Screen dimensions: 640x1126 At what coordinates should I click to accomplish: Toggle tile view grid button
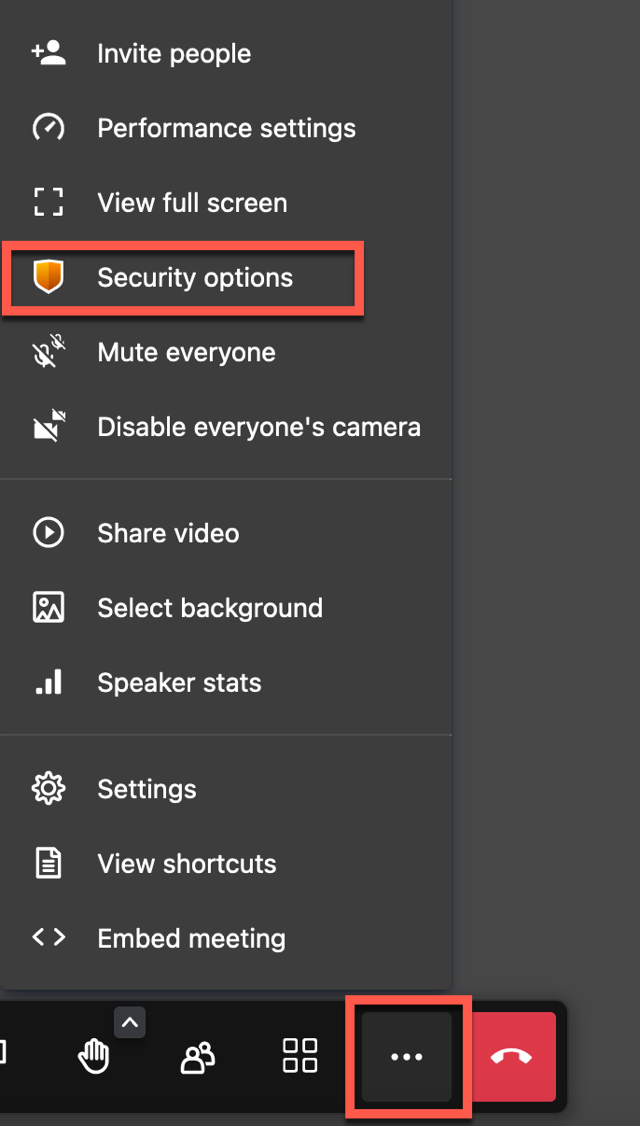[x=300, y=1056]
